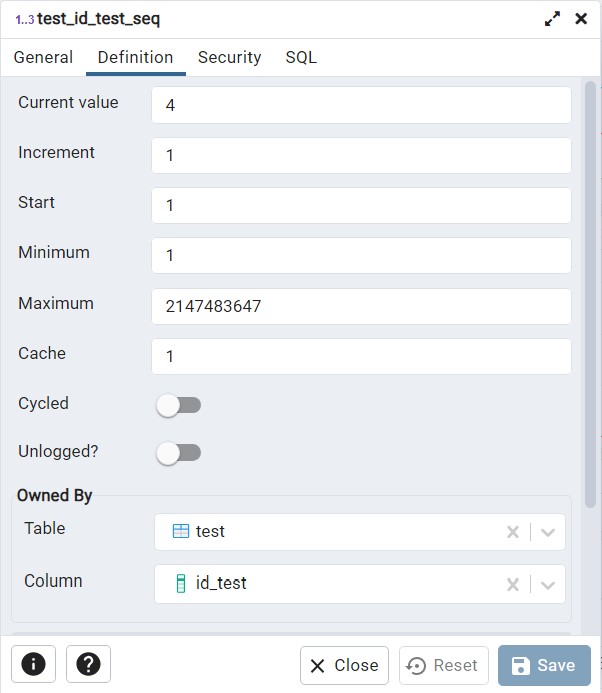The width and height of the screenshot is (602, 693).
Task: Click the Current value input field
Action: coord(361,105)
